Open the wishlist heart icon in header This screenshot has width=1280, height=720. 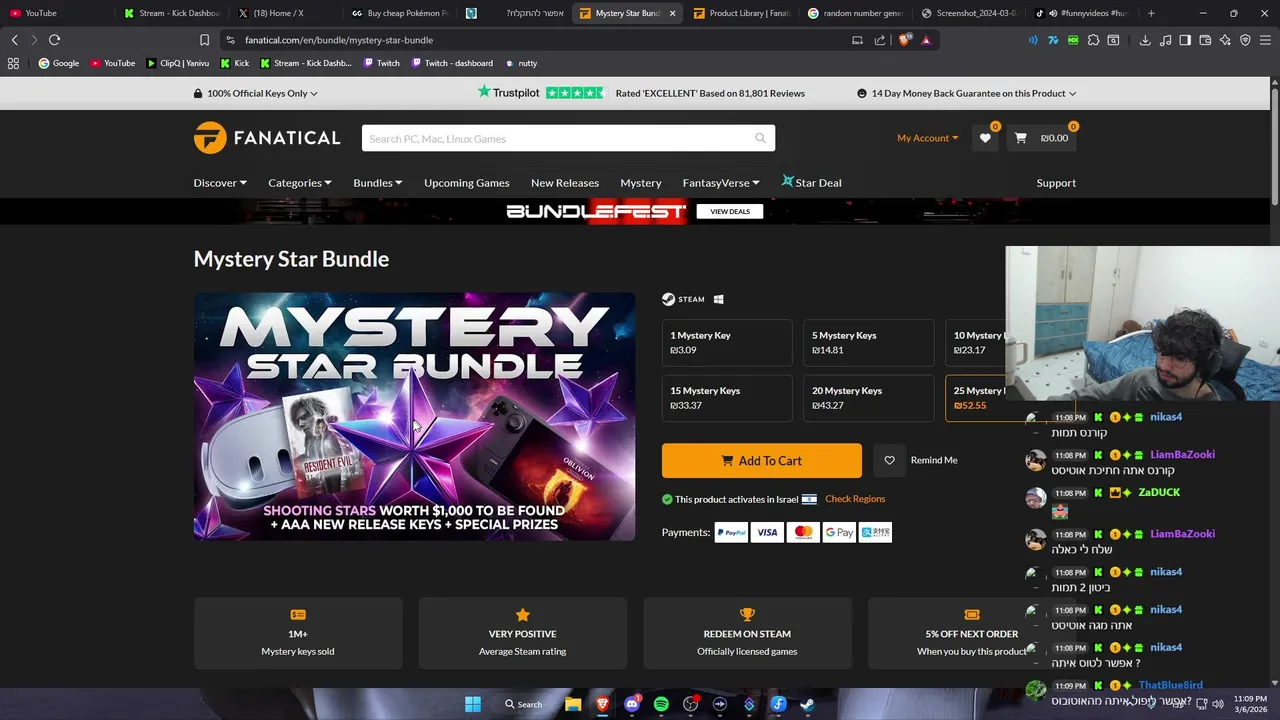click(985, 138)
